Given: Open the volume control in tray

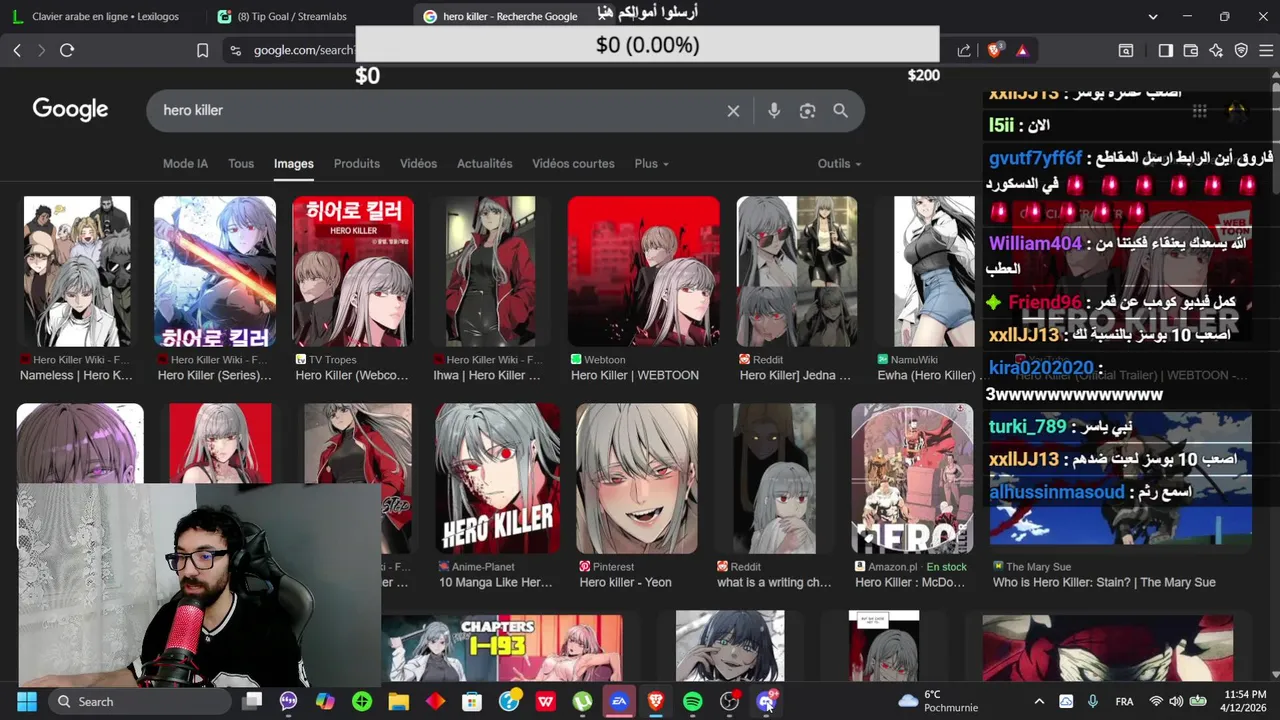Looking at the screenshot, I should (1175, 701).
